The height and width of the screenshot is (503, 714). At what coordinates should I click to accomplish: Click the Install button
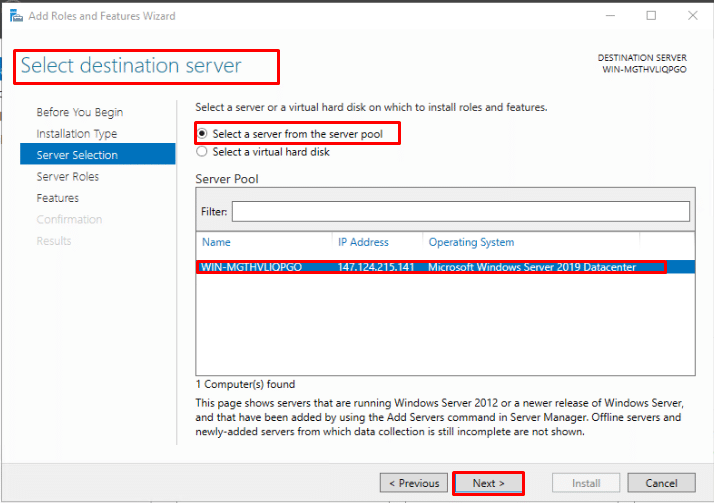(586, 483)
